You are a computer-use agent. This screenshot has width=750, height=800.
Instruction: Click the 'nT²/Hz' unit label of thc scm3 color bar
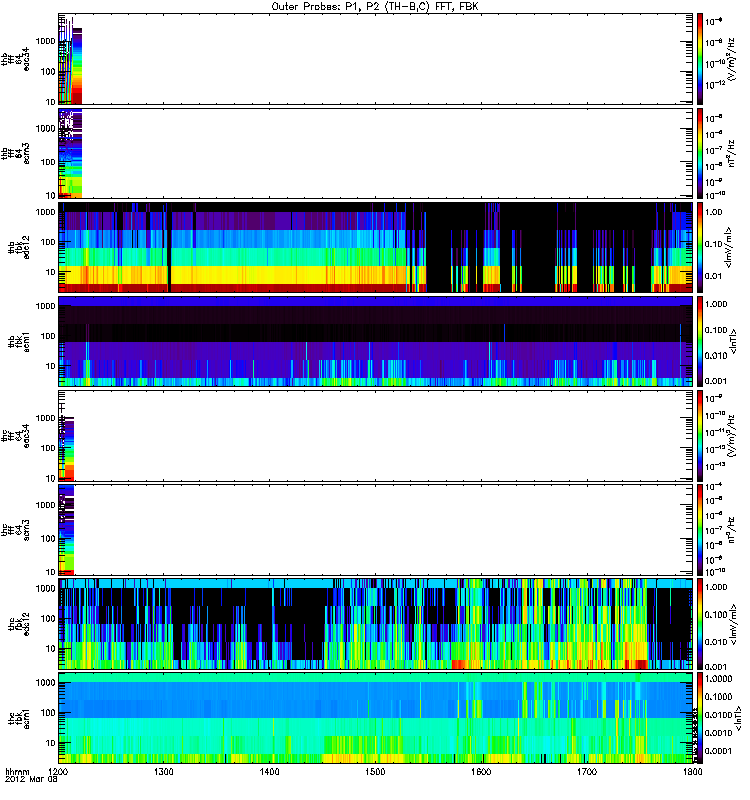[731, 530]
